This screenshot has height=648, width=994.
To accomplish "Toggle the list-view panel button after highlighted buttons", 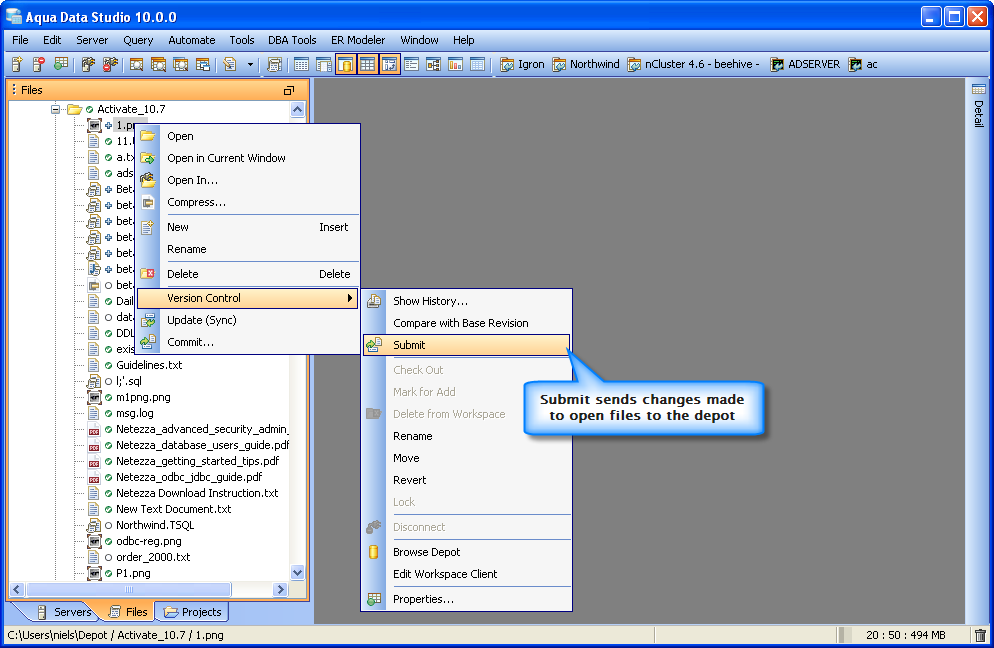I will (x=411, y=64).
